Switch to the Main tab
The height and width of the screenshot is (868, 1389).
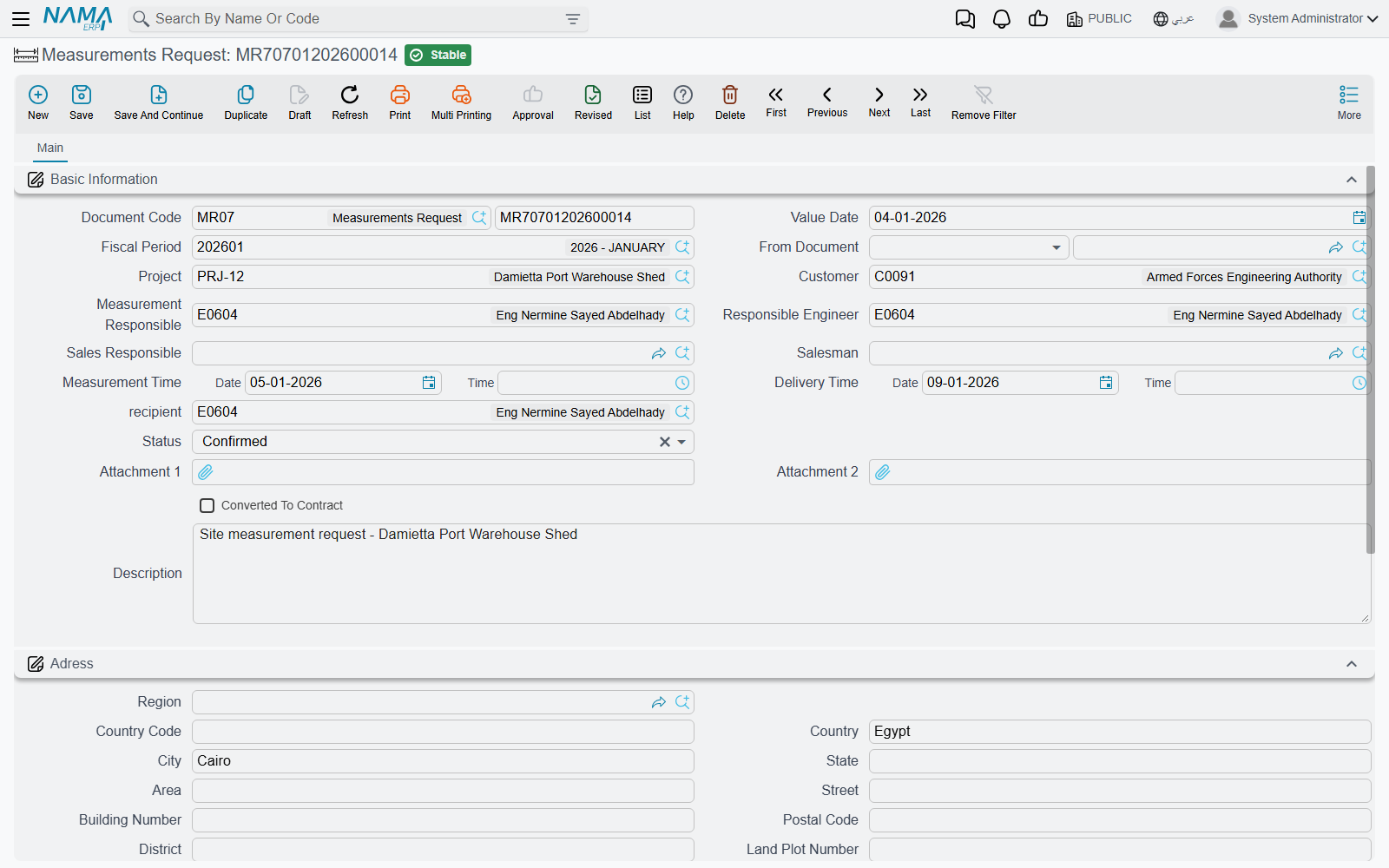pos(50,148)
